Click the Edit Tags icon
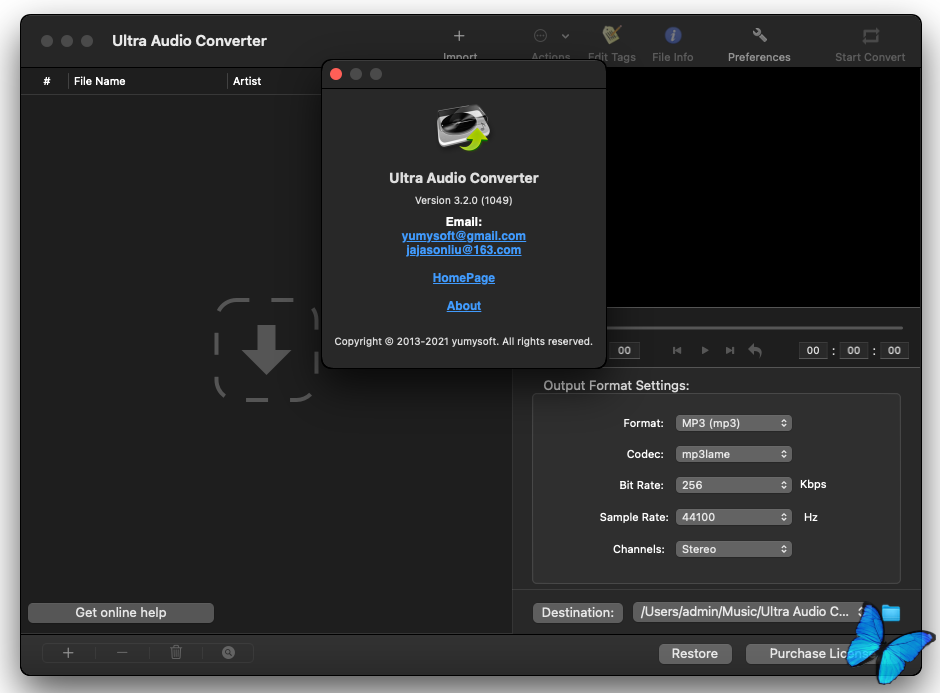 point(611,36)
